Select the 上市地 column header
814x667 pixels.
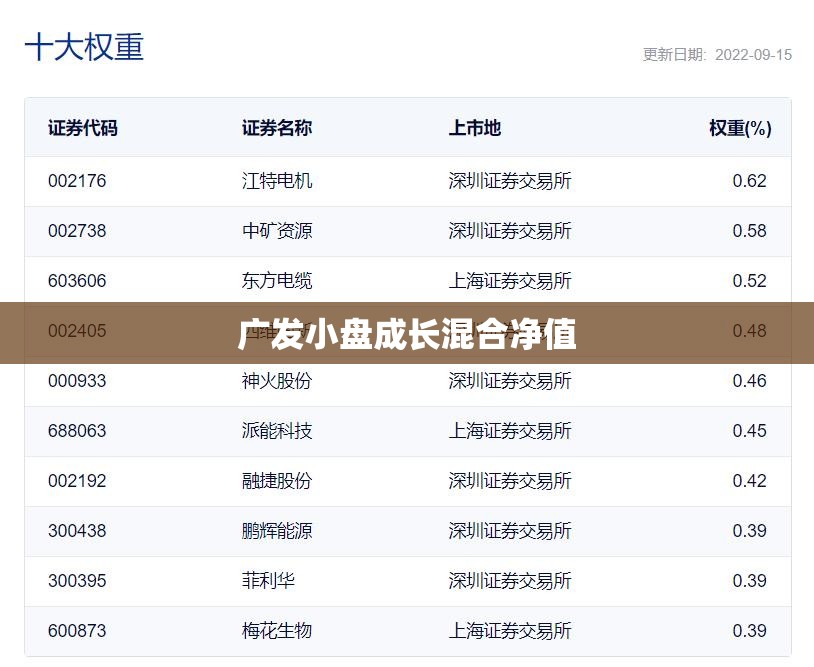[474, 128]
